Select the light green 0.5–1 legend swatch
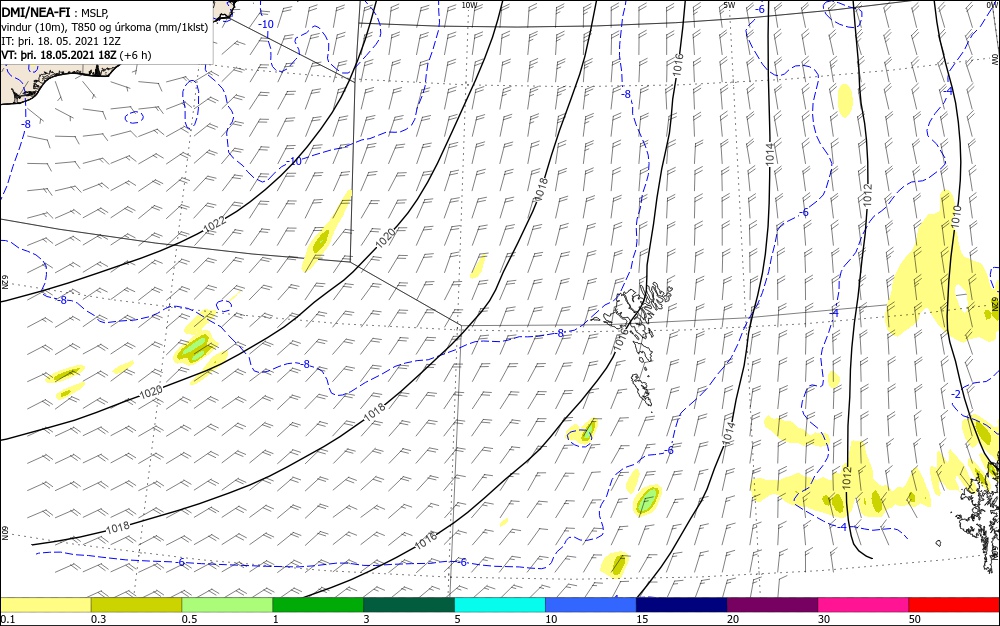Screen dimensions: 1000x626 (x=227, y=604)
